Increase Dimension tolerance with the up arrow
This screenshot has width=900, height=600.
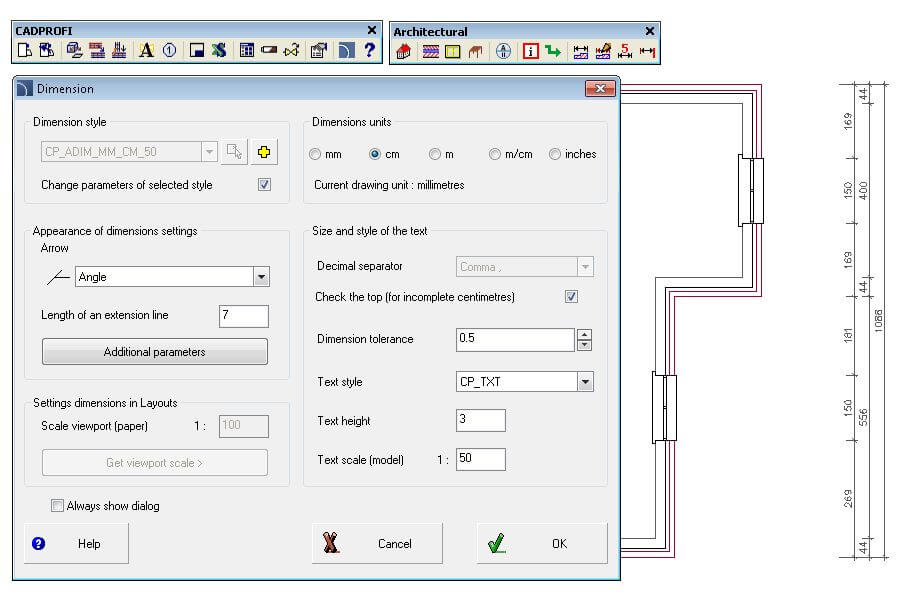585,334
